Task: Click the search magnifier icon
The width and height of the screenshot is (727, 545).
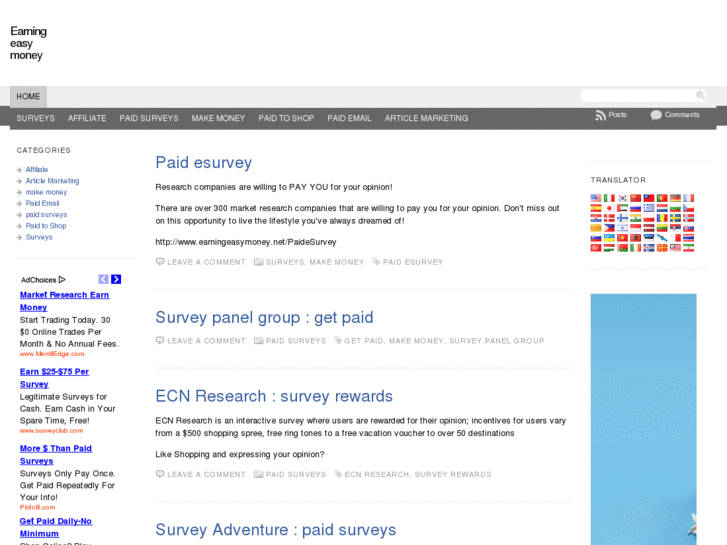Action: click(x=700, y=95)
